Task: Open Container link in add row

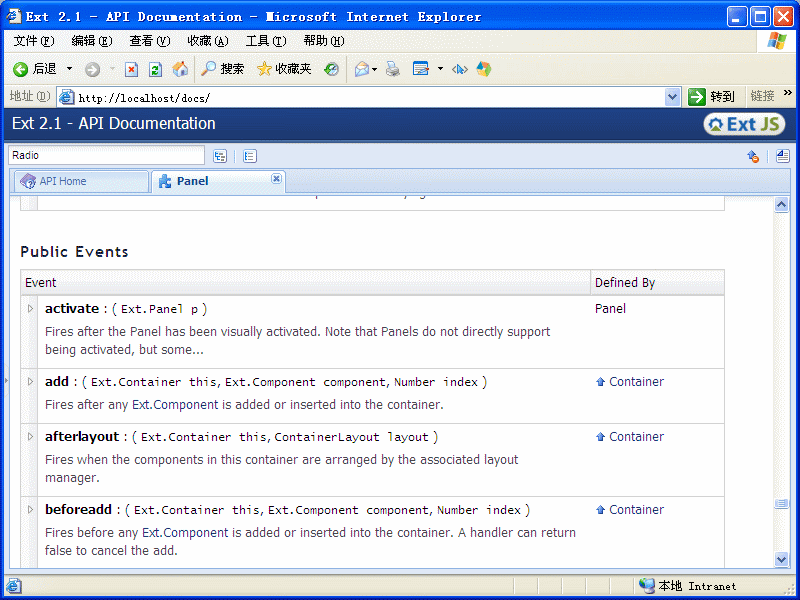Action: click(x=636, y=382)
